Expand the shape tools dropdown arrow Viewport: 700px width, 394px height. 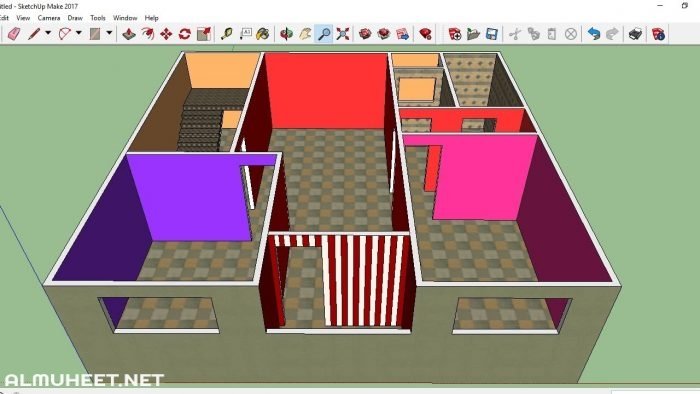click(x=109, y=33)
